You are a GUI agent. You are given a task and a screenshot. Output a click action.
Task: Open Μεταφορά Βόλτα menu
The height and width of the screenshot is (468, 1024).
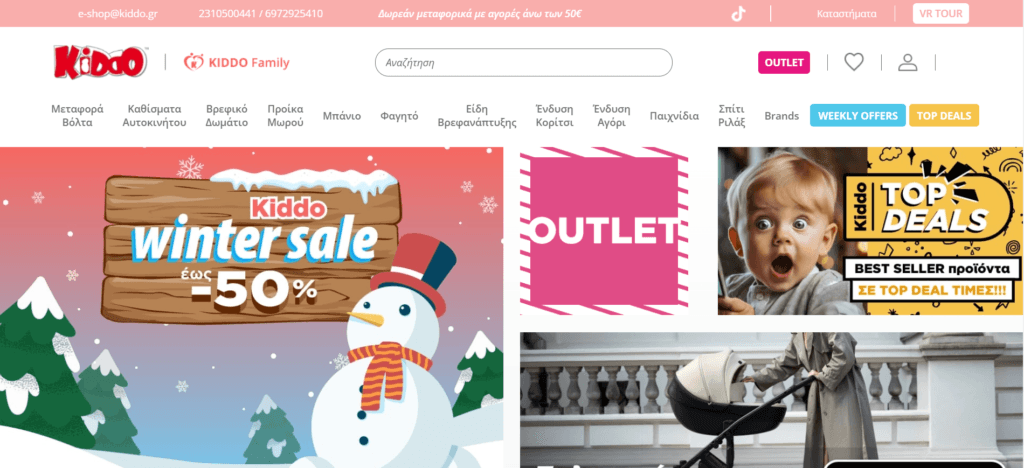pos(77,116)
